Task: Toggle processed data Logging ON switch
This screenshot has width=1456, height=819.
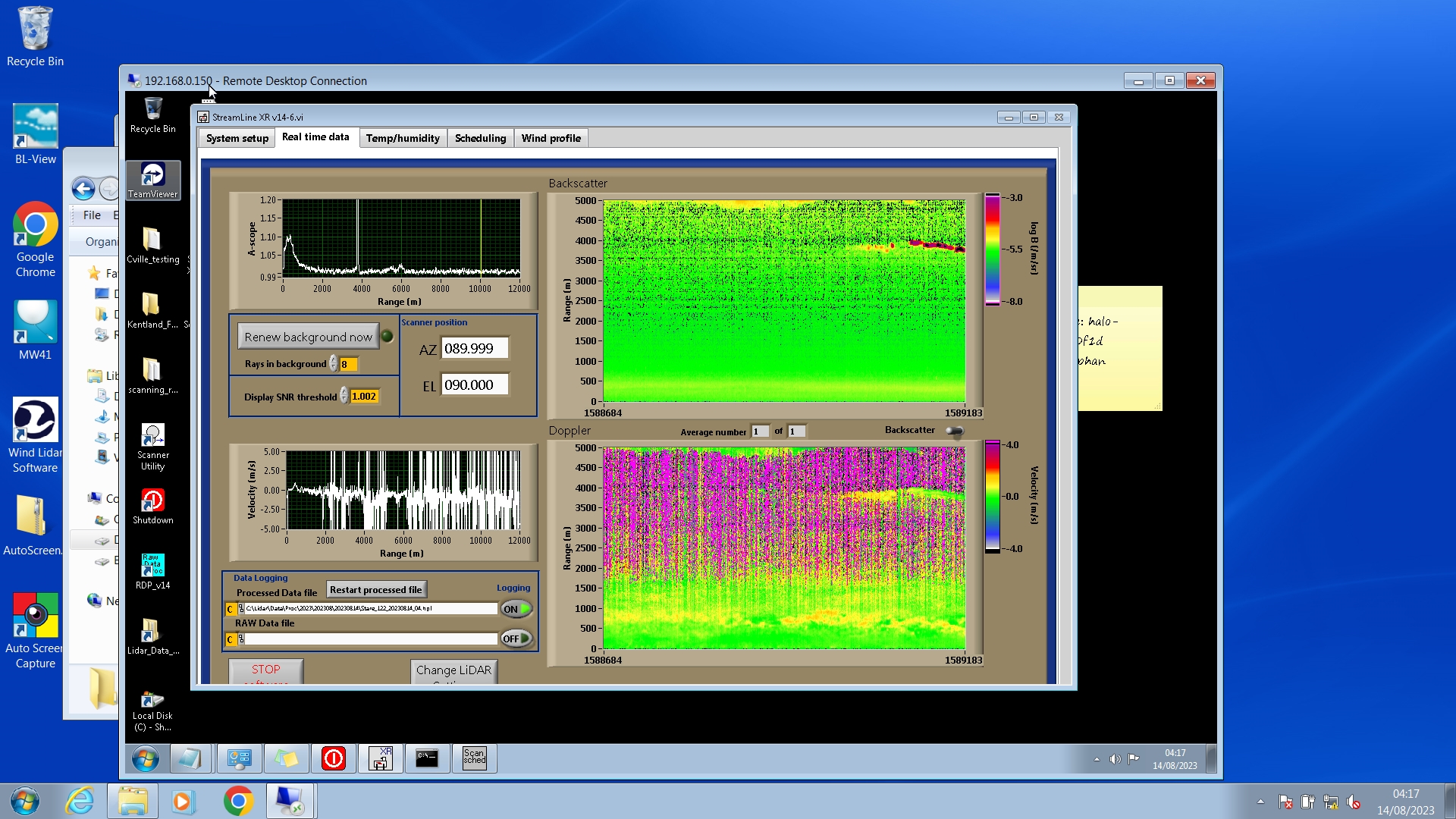Action: coord(516,609)
